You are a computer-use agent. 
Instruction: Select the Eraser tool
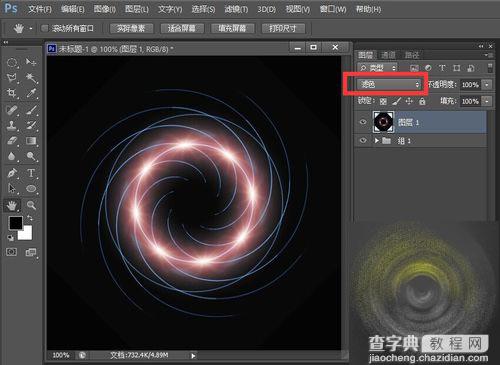(12, 141)
